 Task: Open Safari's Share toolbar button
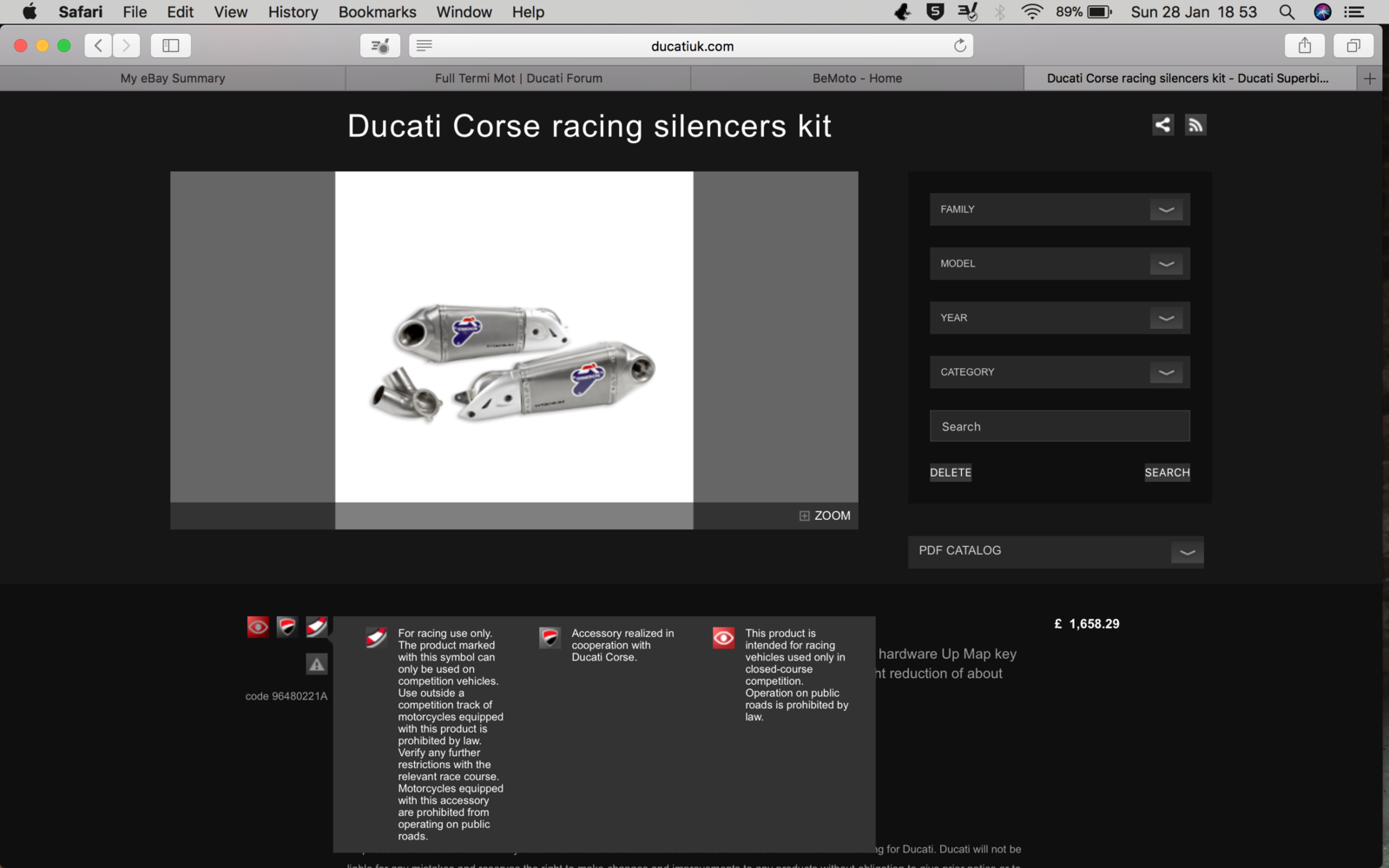coord(1305,45)
